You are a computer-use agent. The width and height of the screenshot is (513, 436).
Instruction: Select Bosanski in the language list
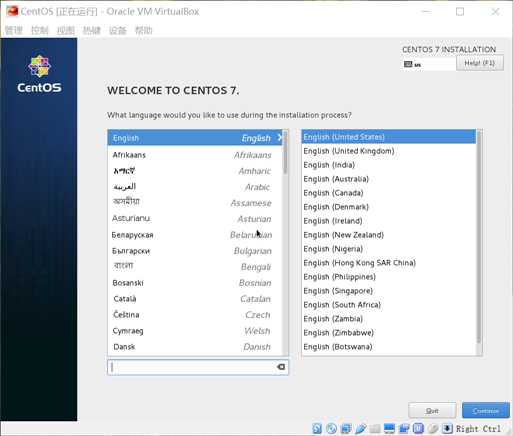point(195,283)
